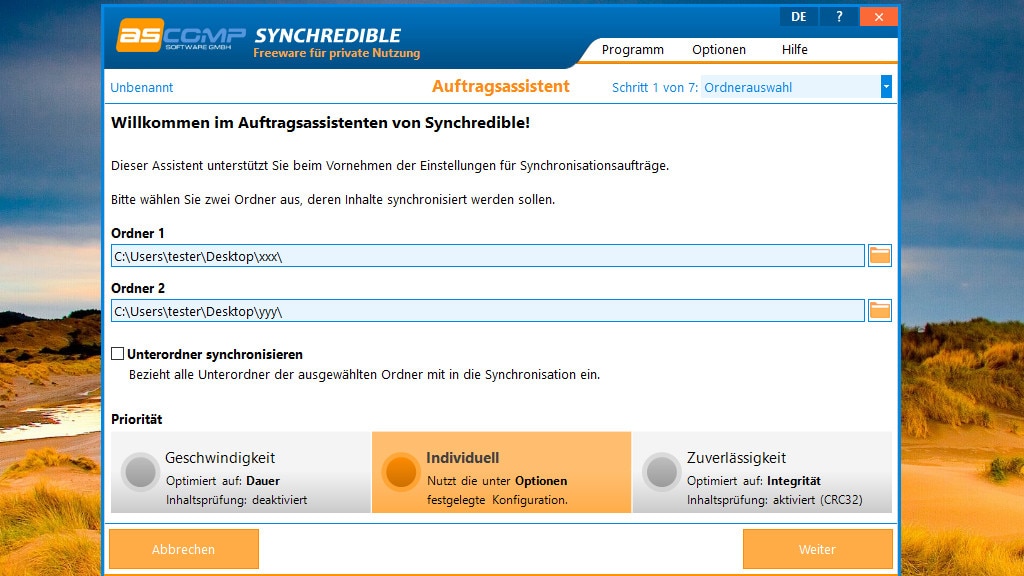Click 'Freeware für private Nutzung' text
Viewport: 1024px width, 576px height.
coord(337,53)
